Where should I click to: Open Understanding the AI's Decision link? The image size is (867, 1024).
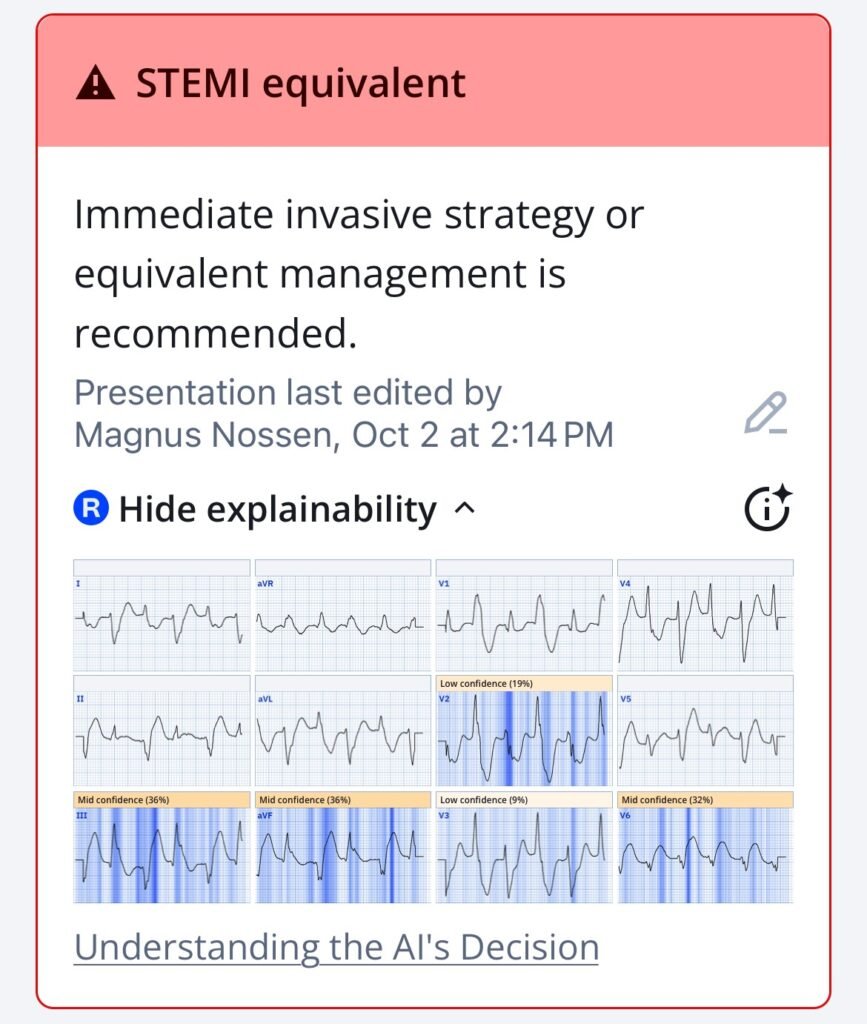coord(336,946)
